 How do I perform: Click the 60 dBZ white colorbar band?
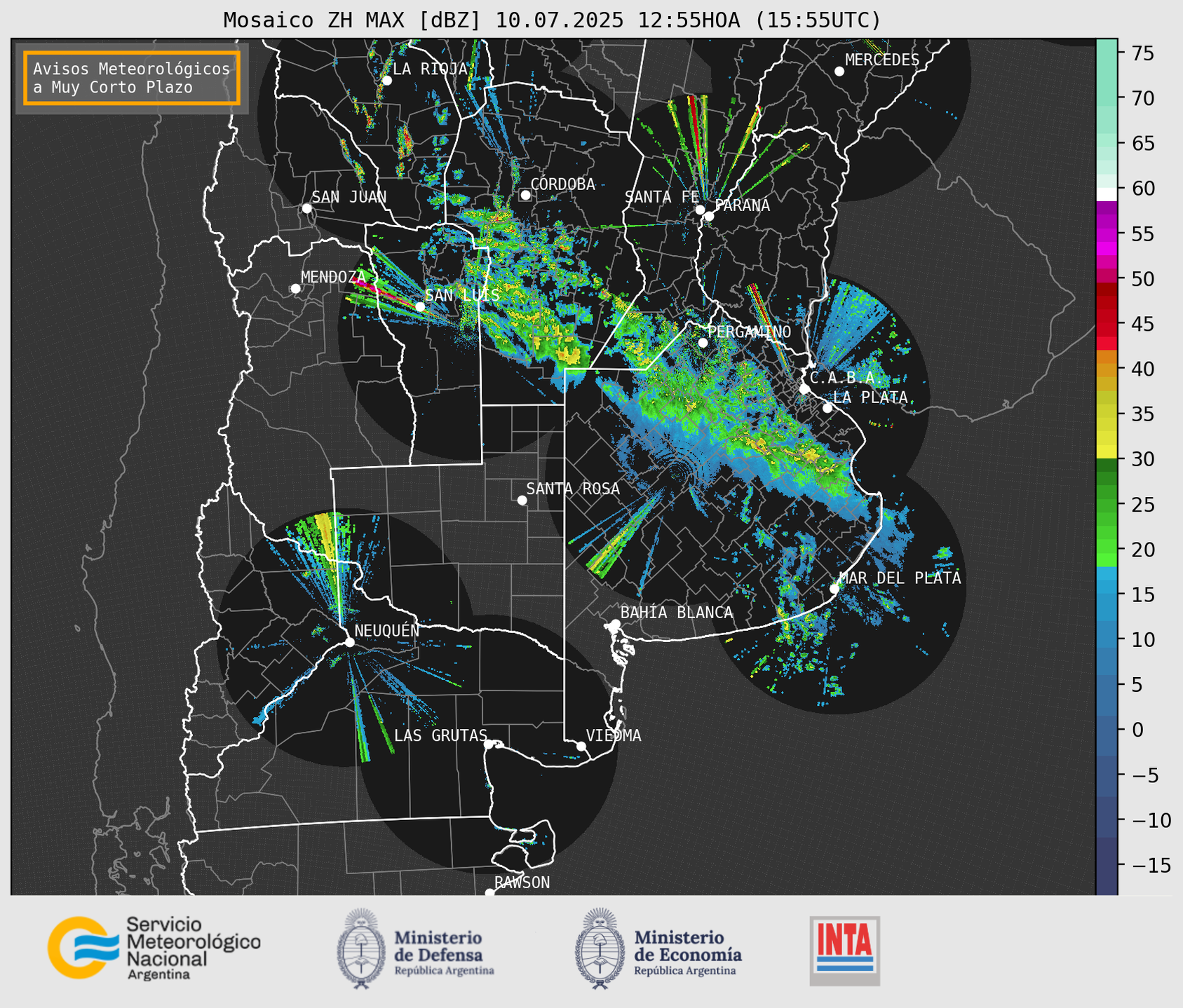tap(1107, 193)
